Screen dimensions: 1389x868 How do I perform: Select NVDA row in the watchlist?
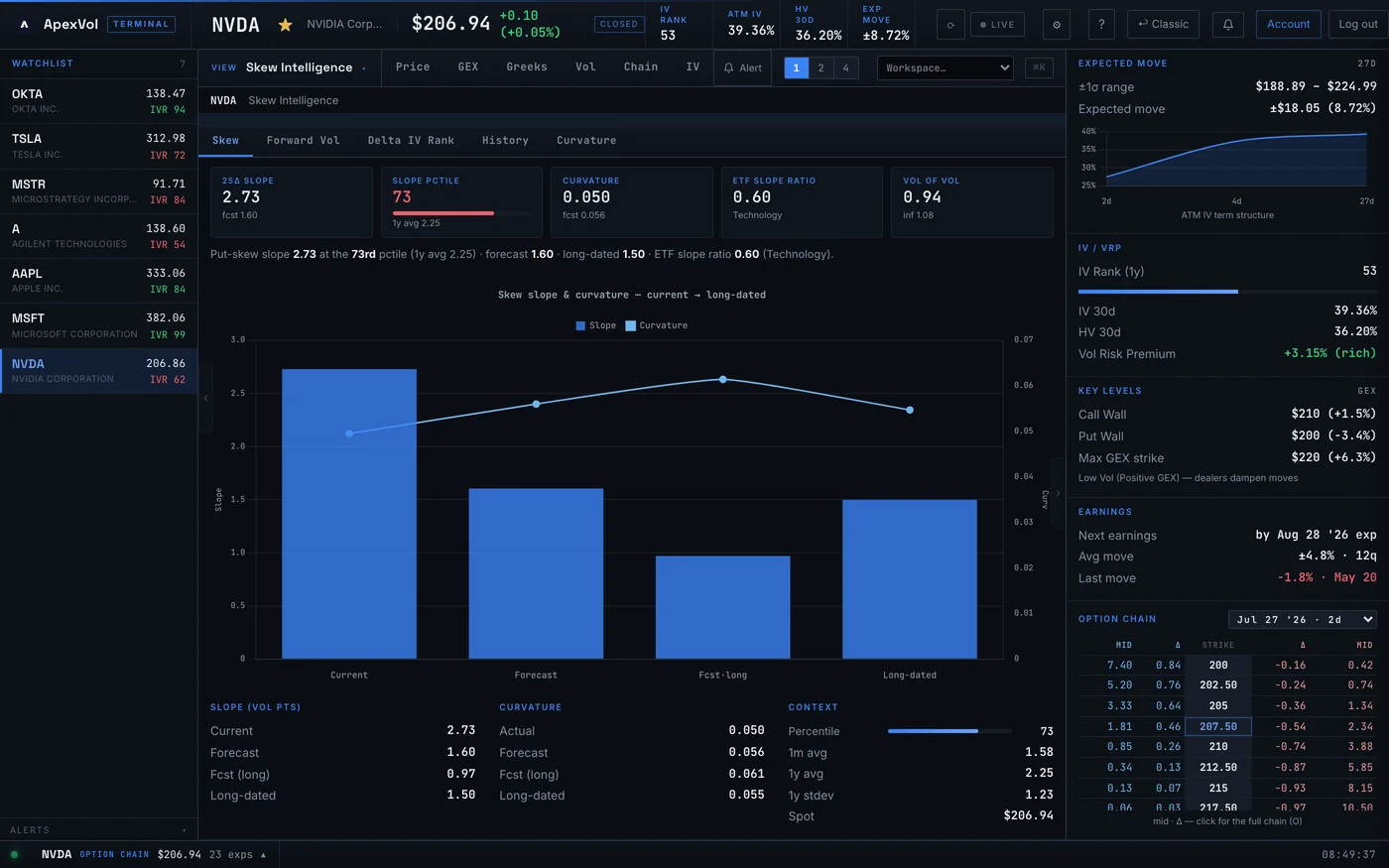click(x=98, y=371)
